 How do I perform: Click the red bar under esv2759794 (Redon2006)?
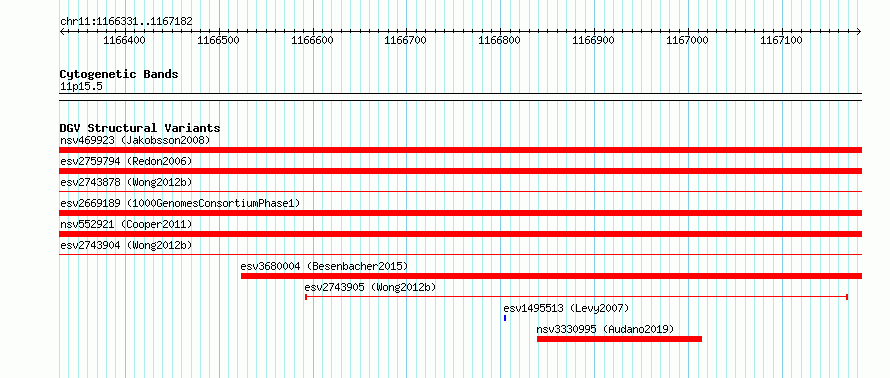point(460,171)
